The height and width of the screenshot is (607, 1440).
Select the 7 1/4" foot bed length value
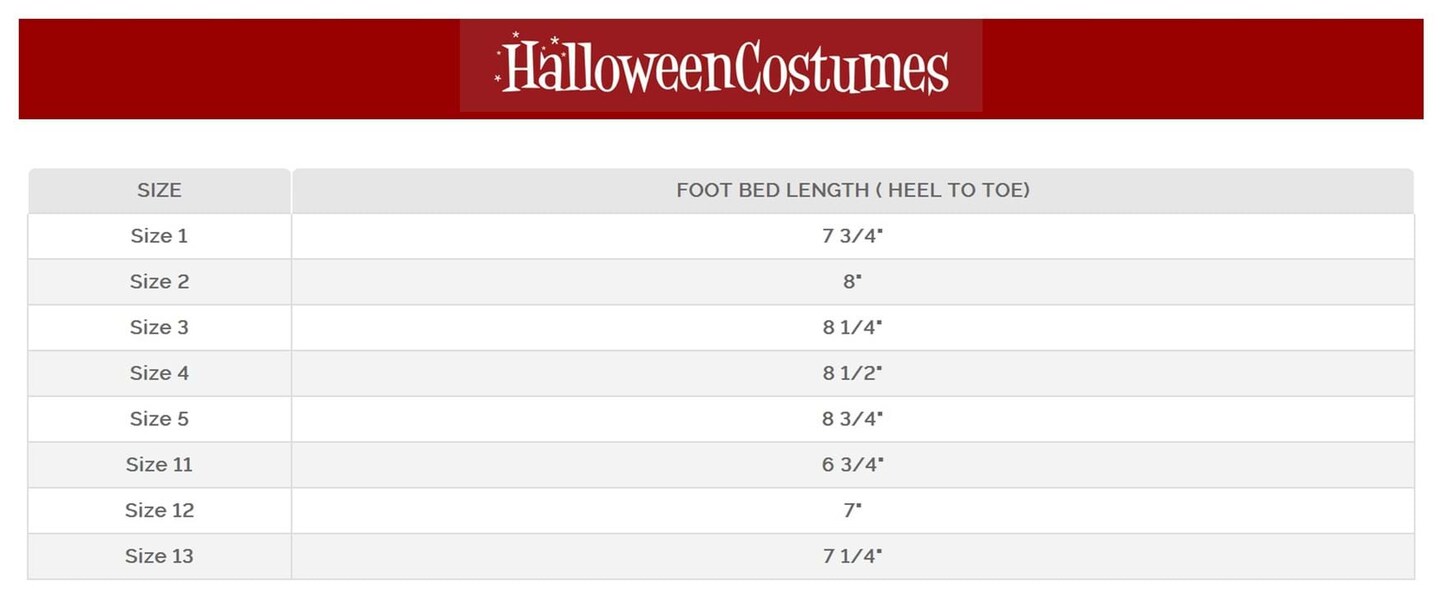(x=852, y=556)
